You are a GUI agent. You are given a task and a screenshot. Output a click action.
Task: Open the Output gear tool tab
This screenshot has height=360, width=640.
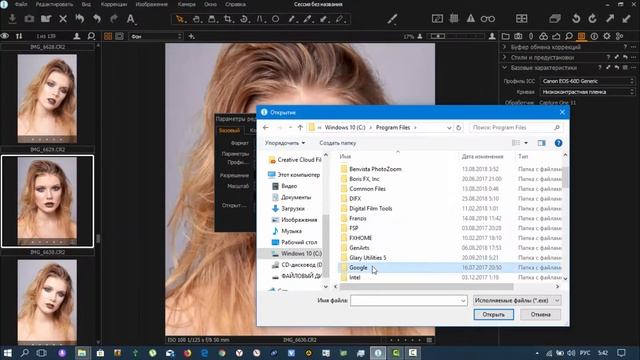pyautogui.click(x=607, y=36)
